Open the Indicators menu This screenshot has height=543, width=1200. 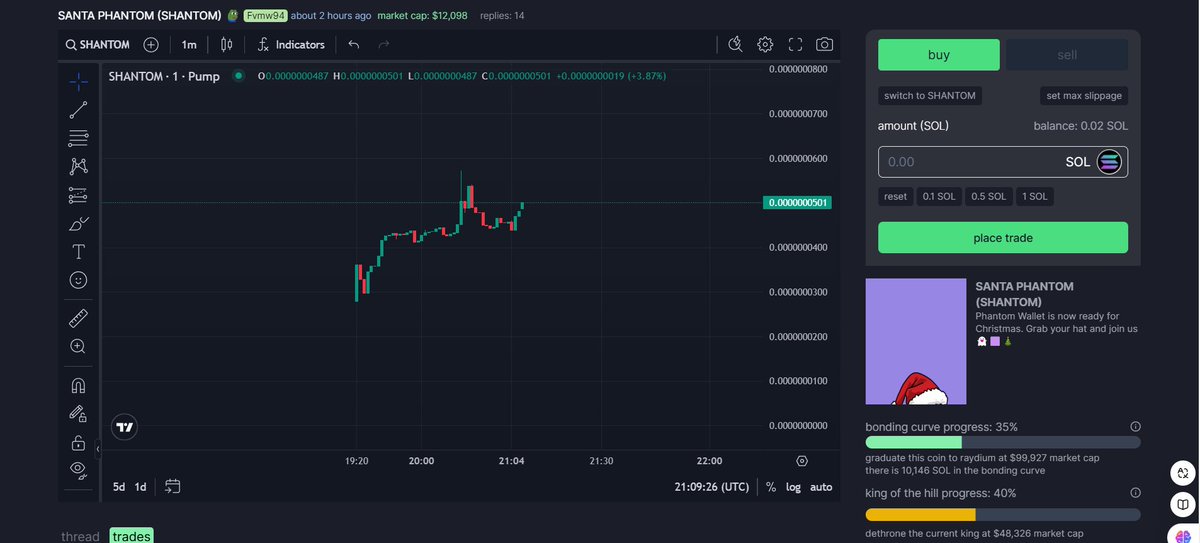[291, 44]
